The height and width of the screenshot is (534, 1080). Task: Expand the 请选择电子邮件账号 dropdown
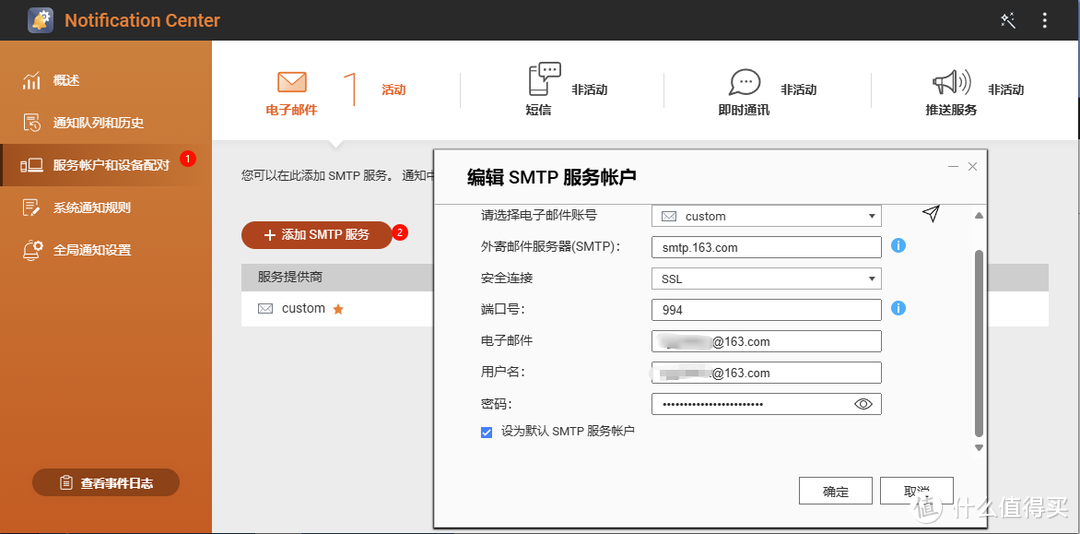(766, 216)
